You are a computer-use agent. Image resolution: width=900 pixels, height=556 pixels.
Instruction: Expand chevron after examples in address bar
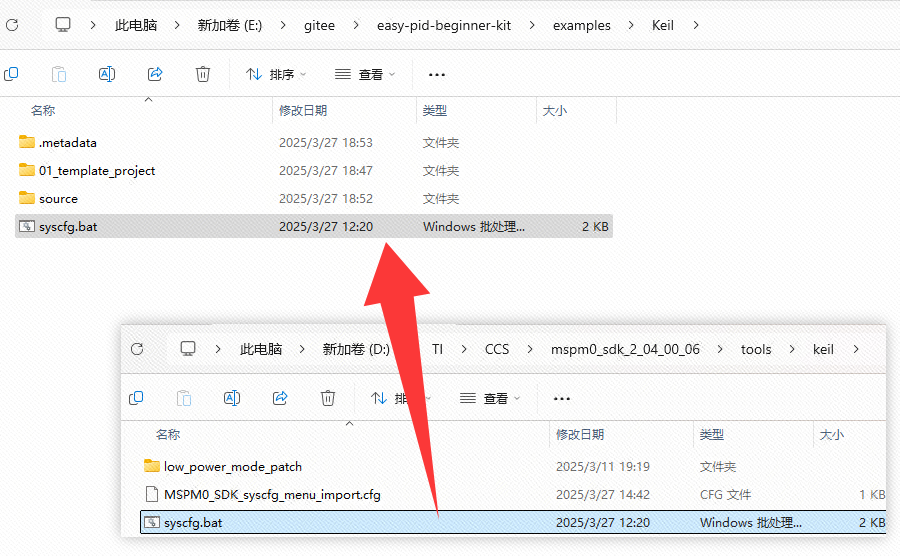[x=631, y=25]
